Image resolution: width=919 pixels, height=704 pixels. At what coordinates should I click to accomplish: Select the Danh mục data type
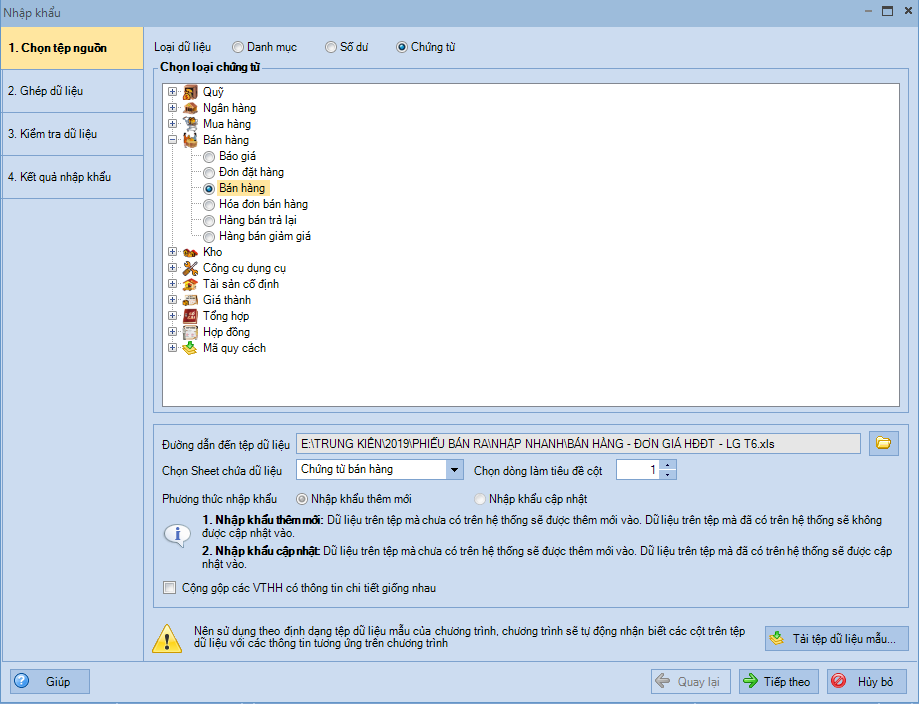[x=237, y=47]
